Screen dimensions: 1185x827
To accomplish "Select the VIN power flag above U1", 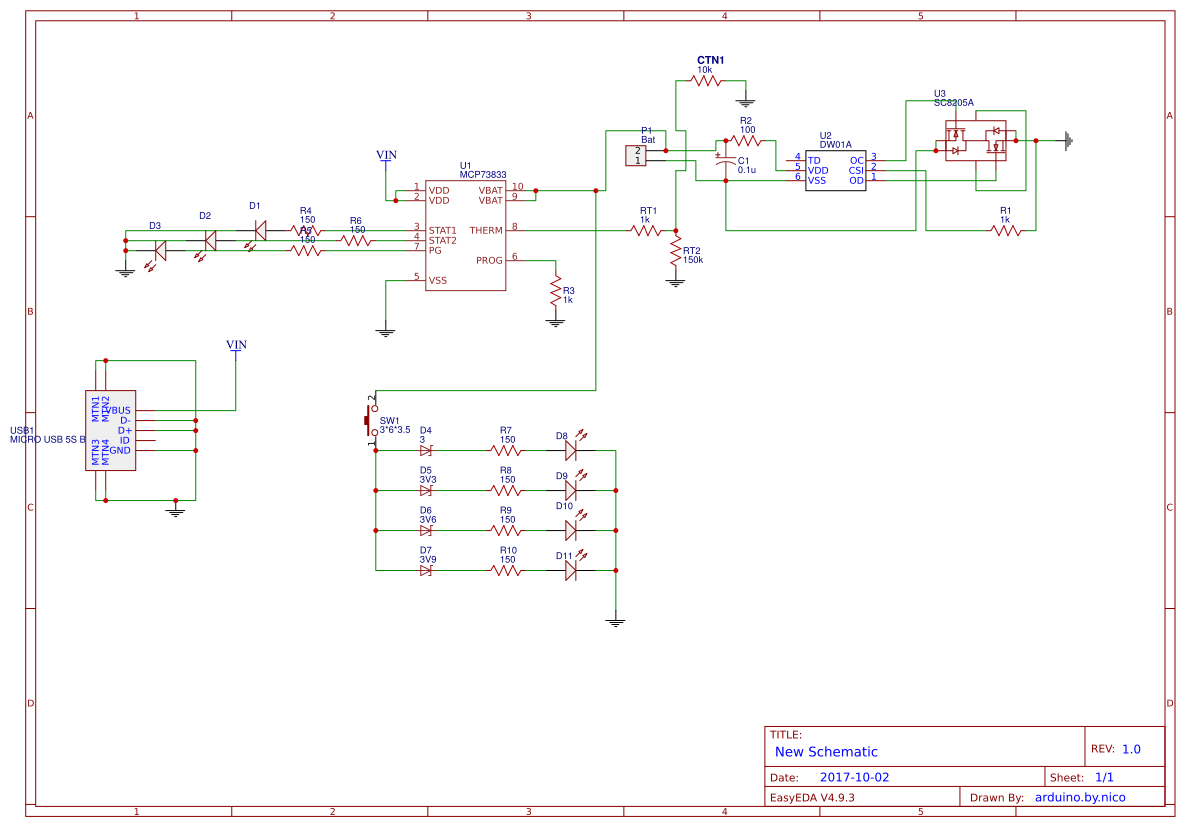I will tap(386, 156).
